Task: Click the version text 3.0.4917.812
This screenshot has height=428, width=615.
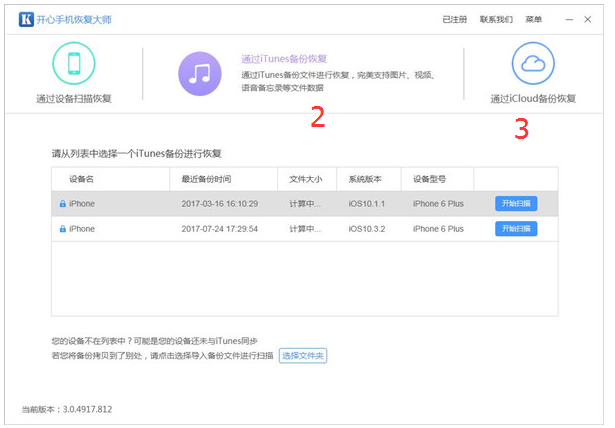Action: pos(87,410)
